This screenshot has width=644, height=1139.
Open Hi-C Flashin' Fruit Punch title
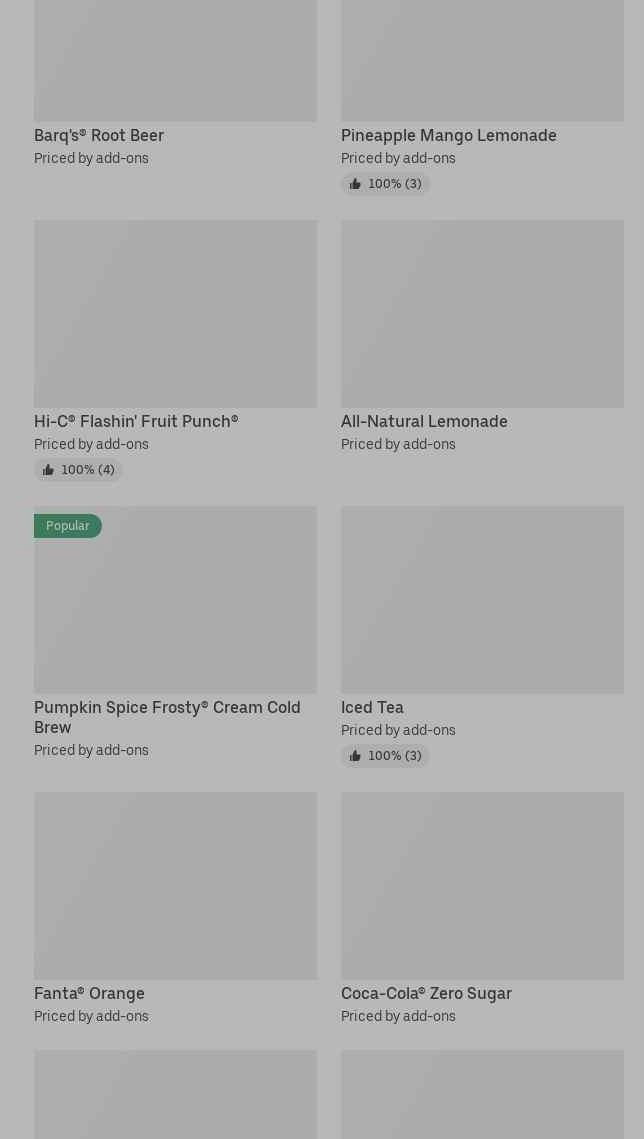tap(136, 421)
